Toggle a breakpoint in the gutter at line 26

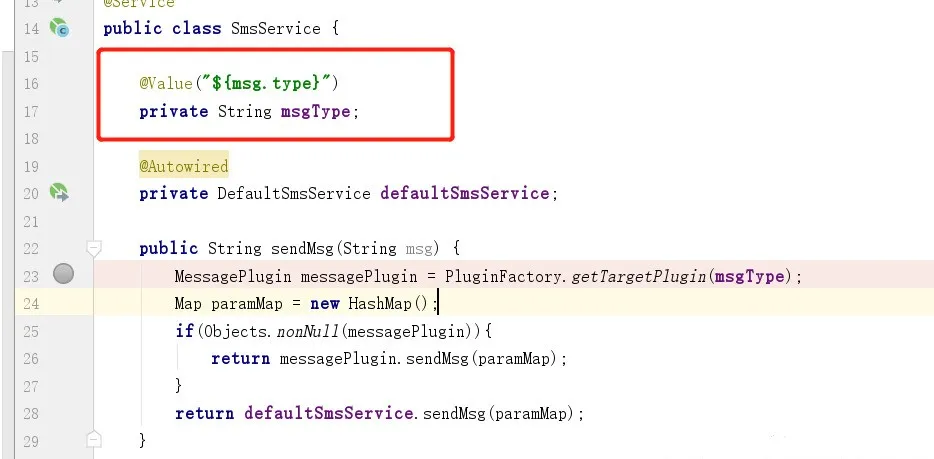point(63,358)
